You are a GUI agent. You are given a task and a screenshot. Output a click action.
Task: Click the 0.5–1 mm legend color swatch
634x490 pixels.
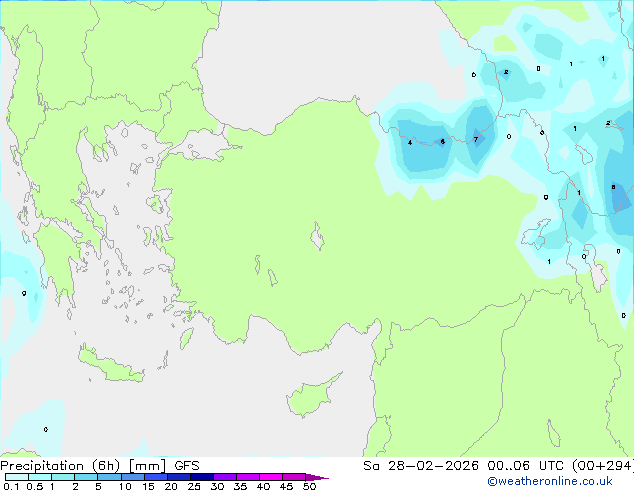click(x=40, y=477)
